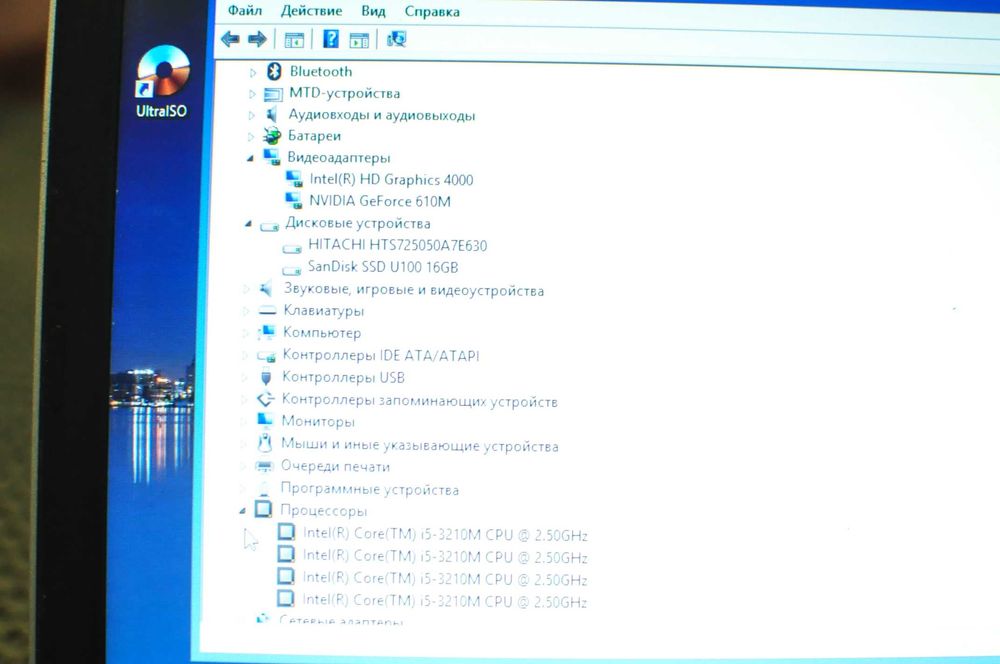This screenshot has height=664, width=1000.
Task: Click the Мониторы category icon
Action: (265, 420)
